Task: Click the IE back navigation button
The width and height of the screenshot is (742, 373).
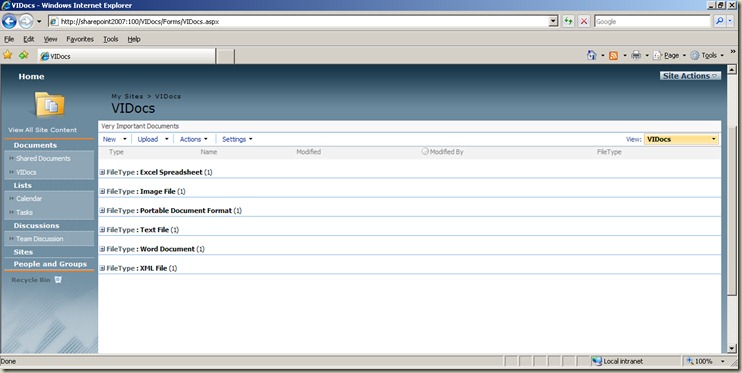Action: click(9, 21)
